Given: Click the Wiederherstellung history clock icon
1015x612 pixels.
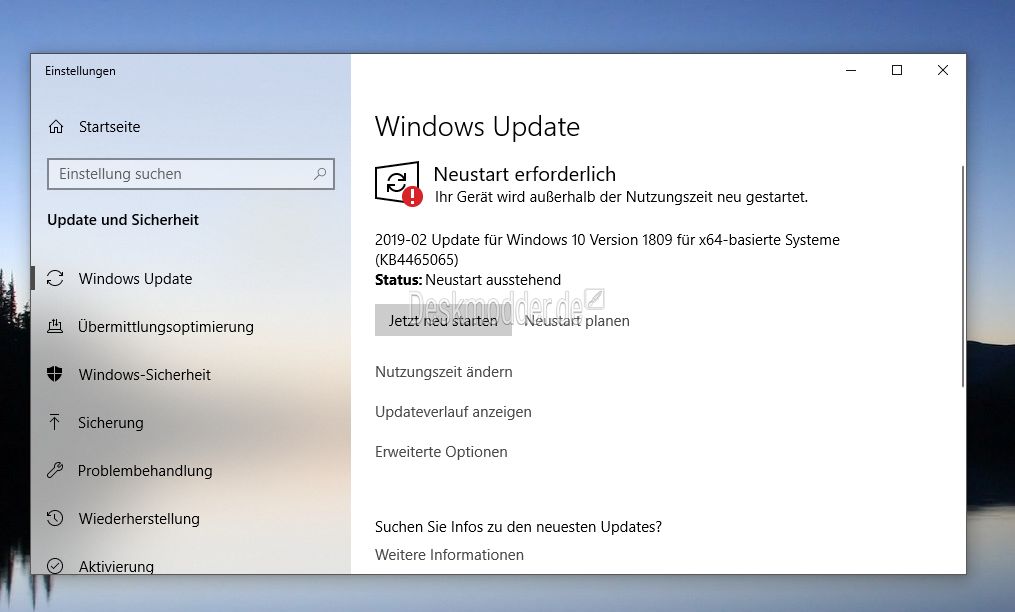Looking at the screenshot, I should [x=55, y=518].
